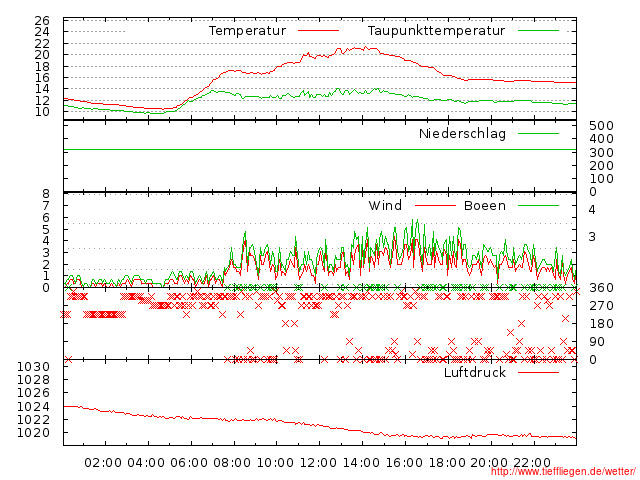The width and height of the screenshot is (640, 480).
Task: Click the 04:00 time axis label
Action: click(146, 463)
